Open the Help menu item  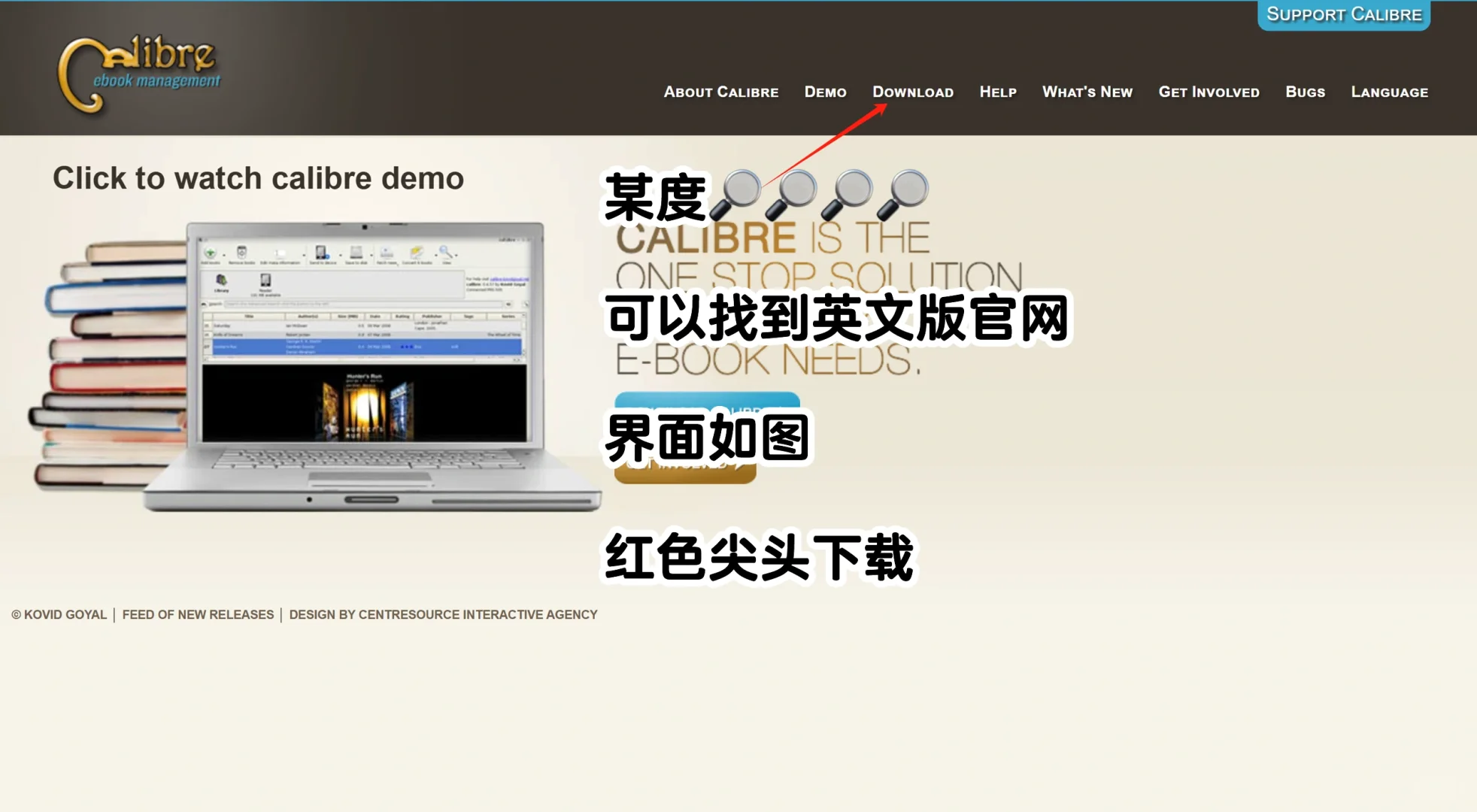[x=997, y=92]
